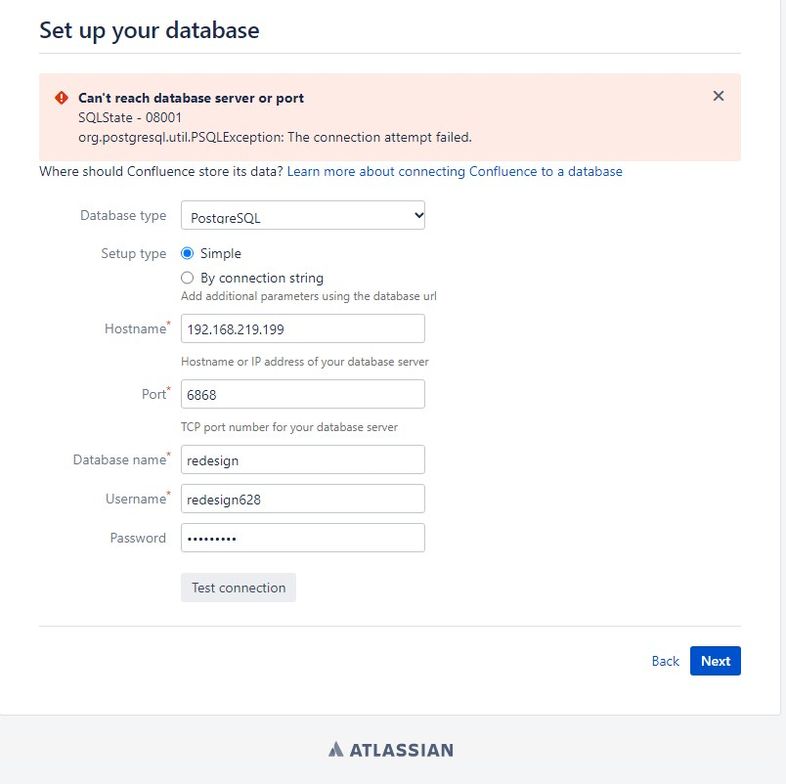This screenshot has height=784, width=786.
Task: Click into the Username field
Action: click(x=303, y=499)
